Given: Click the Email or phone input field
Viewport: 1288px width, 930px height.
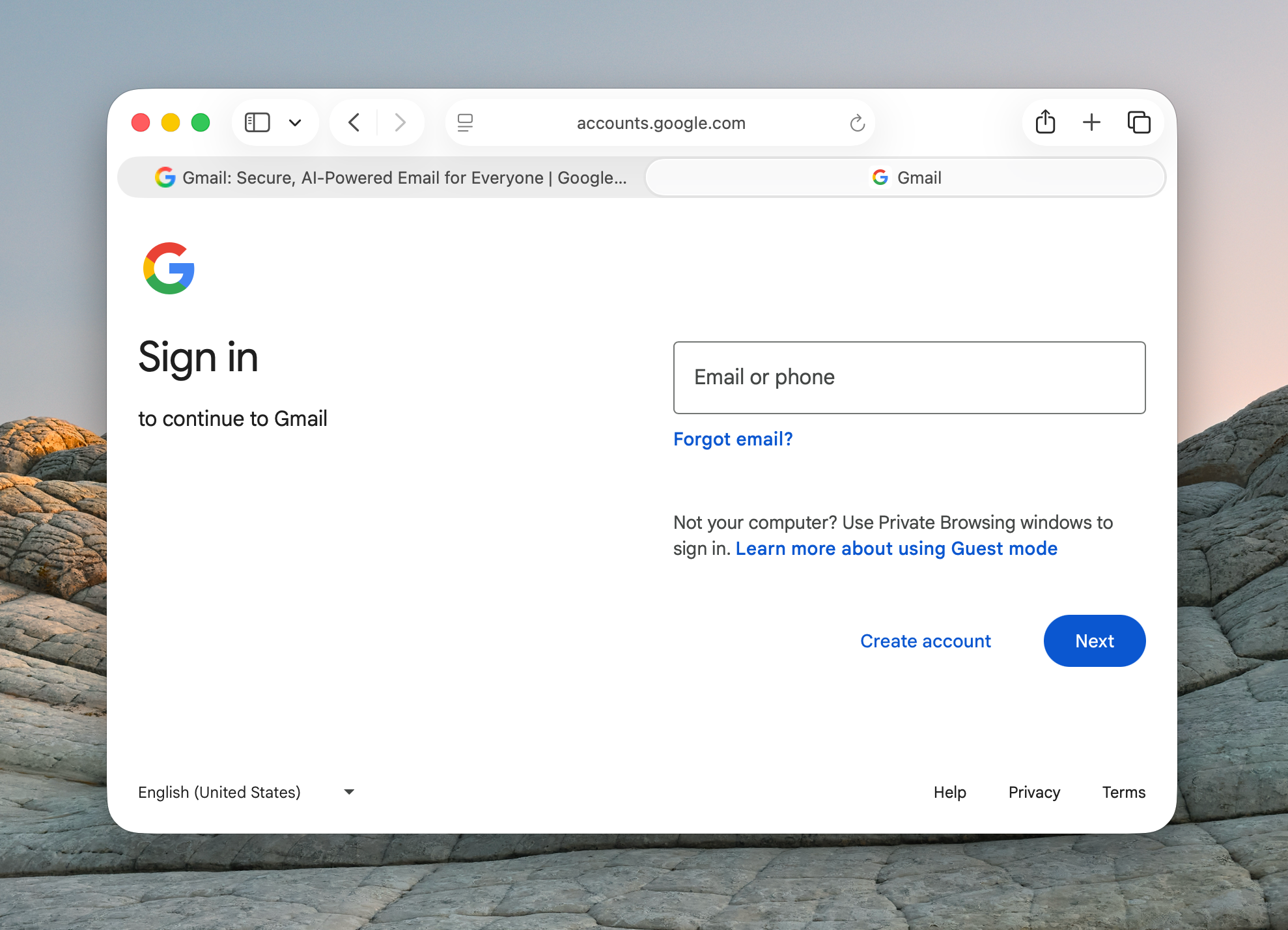Looking at the screenshot, I should [909, 378].
